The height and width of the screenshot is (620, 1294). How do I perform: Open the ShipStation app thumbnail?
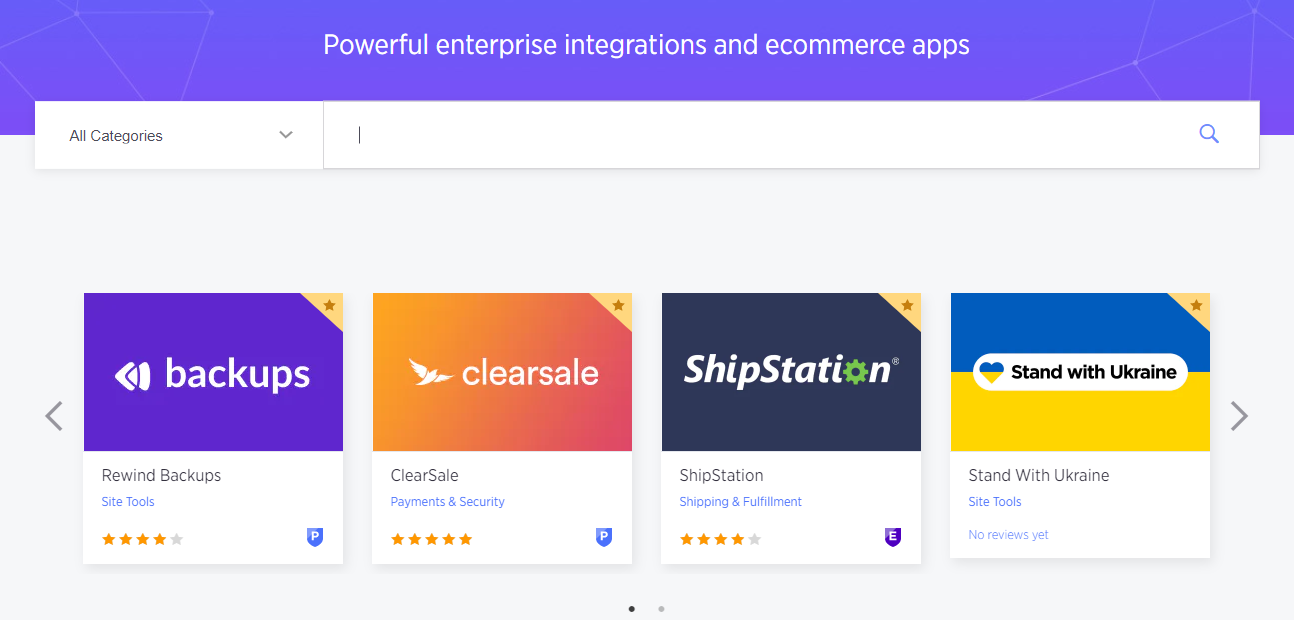pos(791,372)
